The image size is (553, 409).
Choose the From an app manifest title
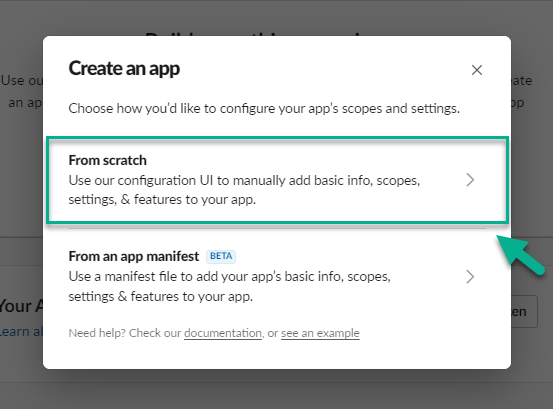[x=134, y=256]
